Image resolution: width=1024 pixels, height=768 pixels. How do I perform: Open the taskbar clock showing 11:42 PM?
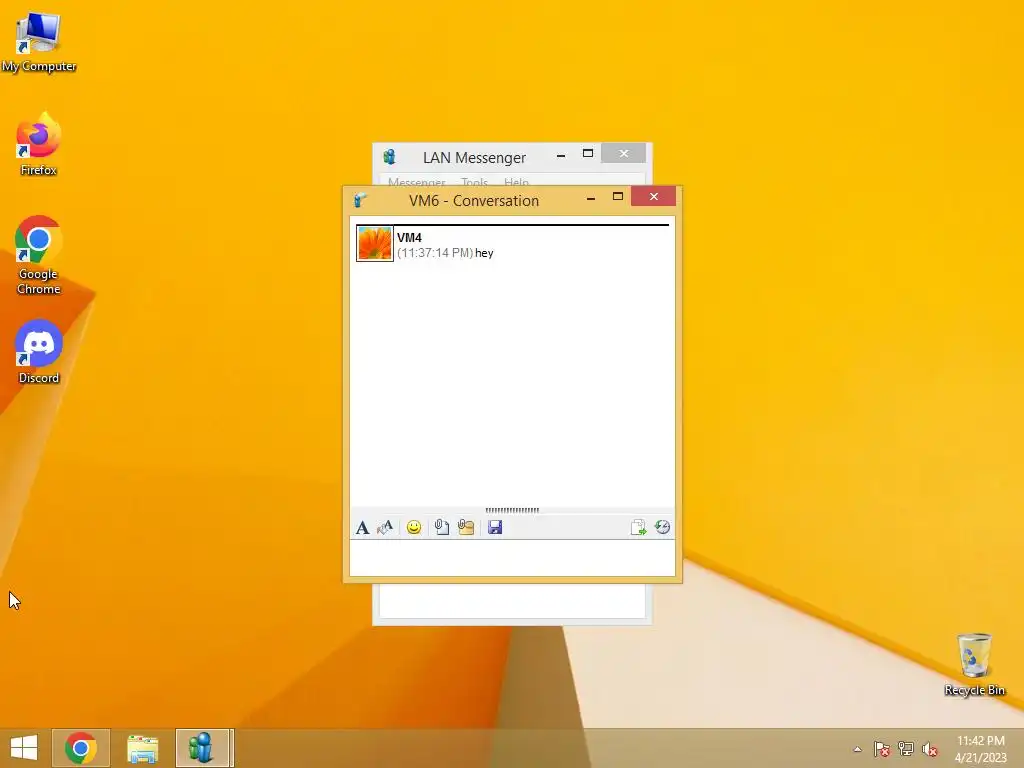pyautogui.click(x=981, y=749)
